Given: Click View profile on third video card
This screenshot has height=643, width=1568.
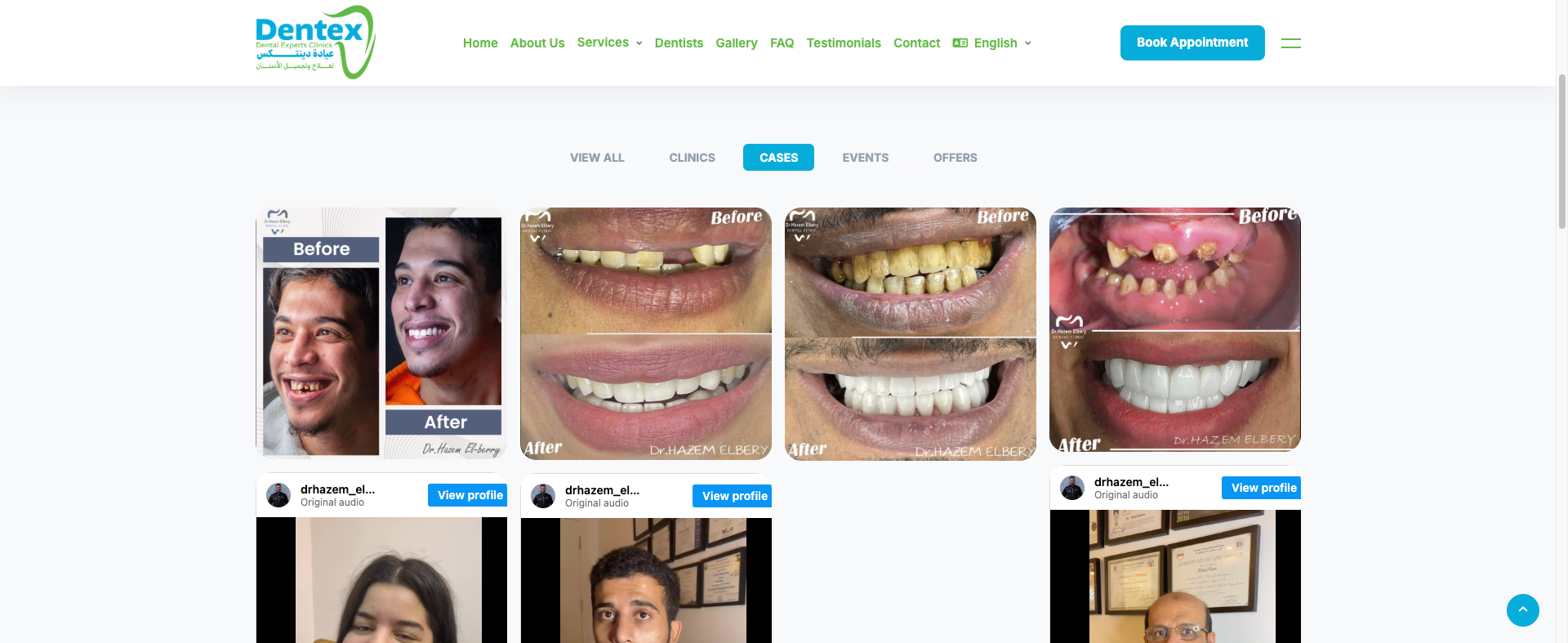Looking at the screenshot, I should 1262,488.
